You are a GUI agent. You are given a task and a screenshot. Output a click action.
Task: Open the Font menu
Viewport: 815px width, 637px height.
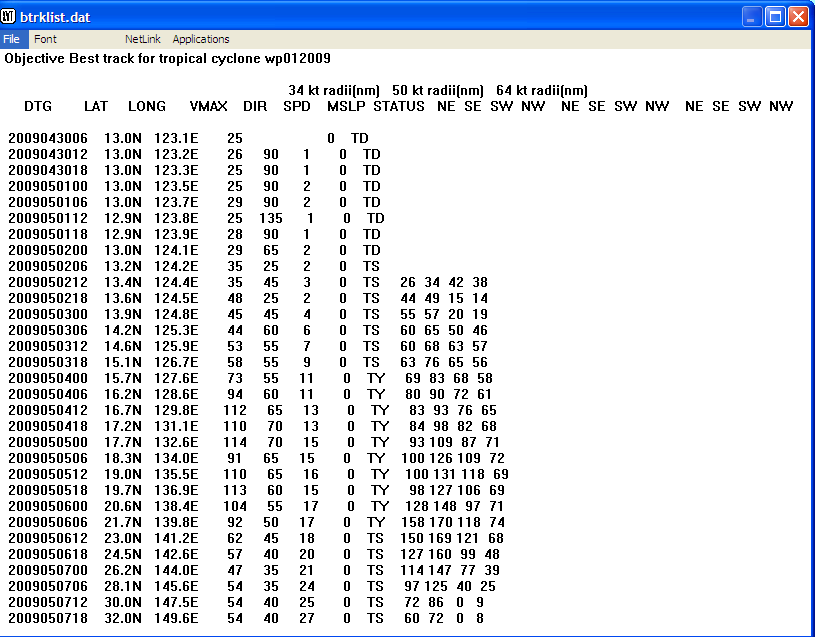tap(45, 38)
